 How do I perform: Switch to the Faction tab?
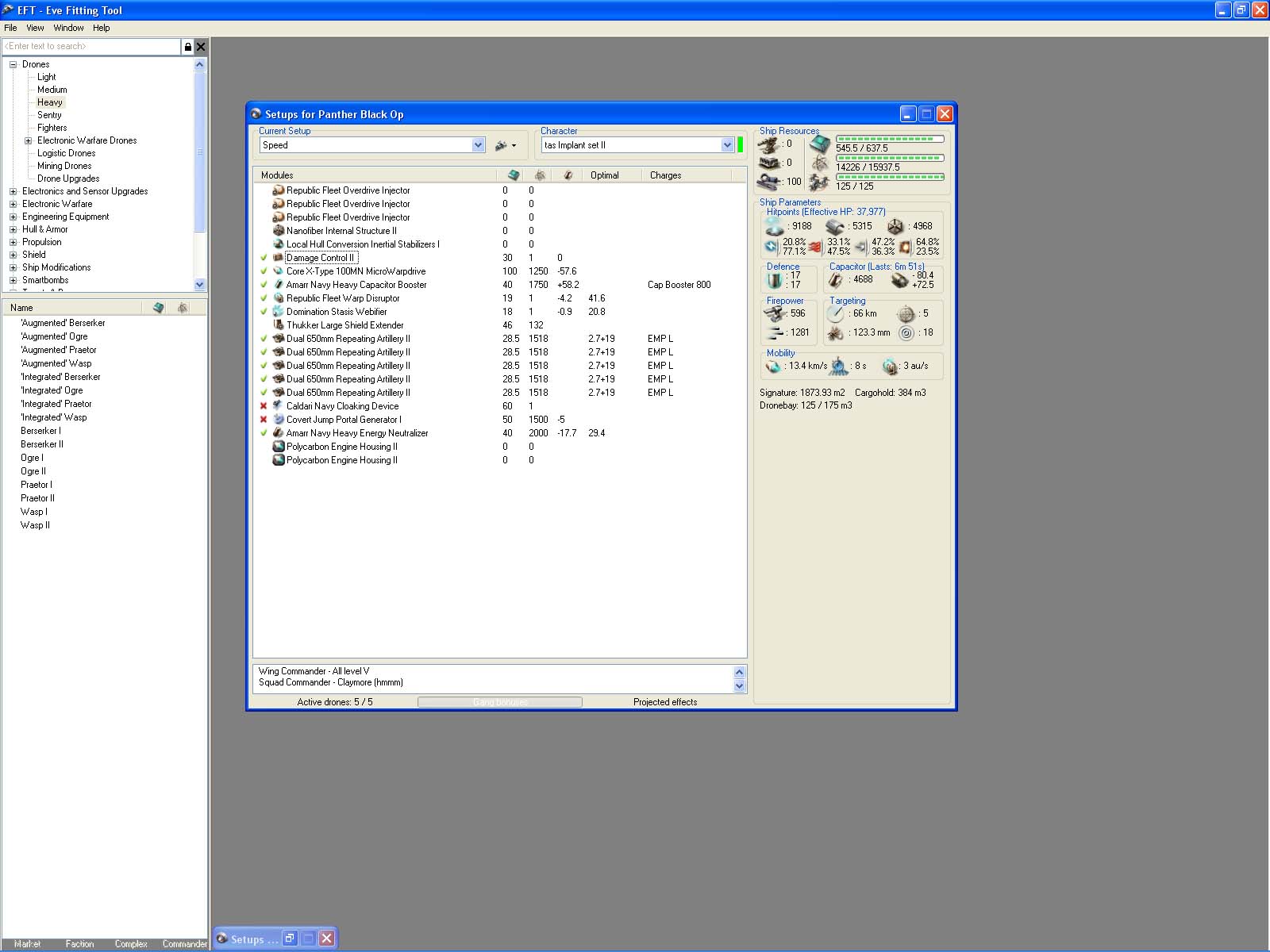pos(79,944)
